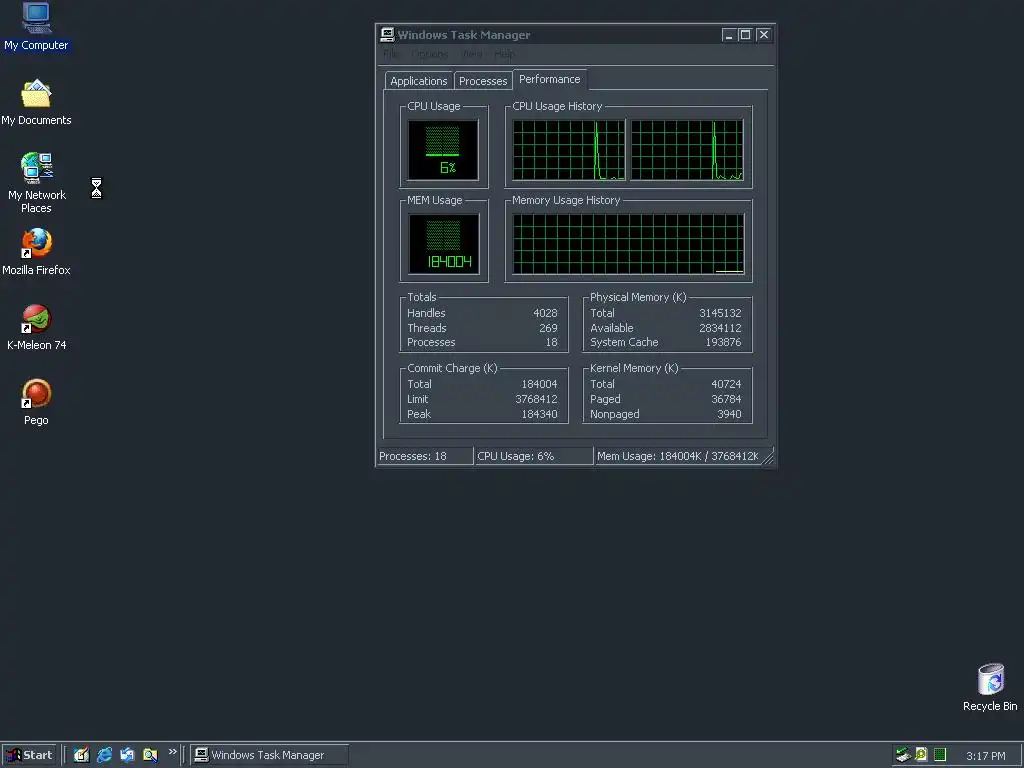
Task: Click Kernel Memory Nonpaged 3940
Action: pyautogui.click(x=729, y=414)
